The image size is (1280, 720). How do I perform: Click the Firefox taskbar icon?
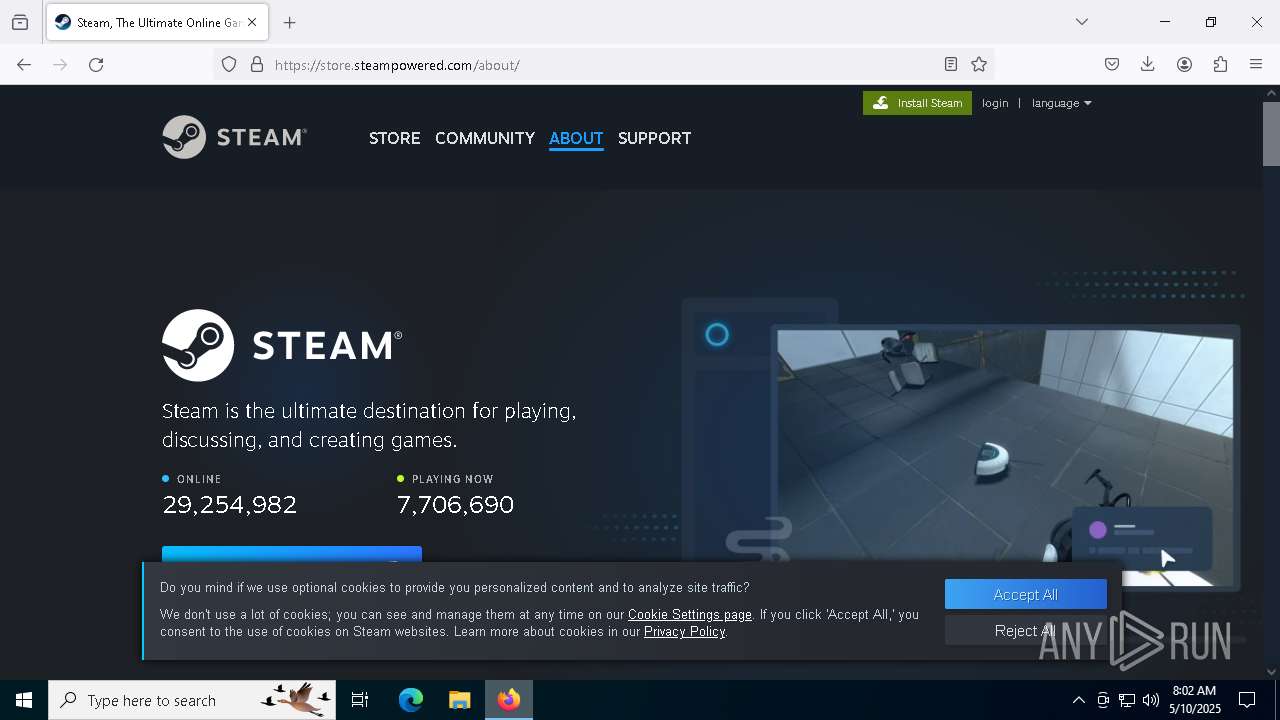click(509, 700)
